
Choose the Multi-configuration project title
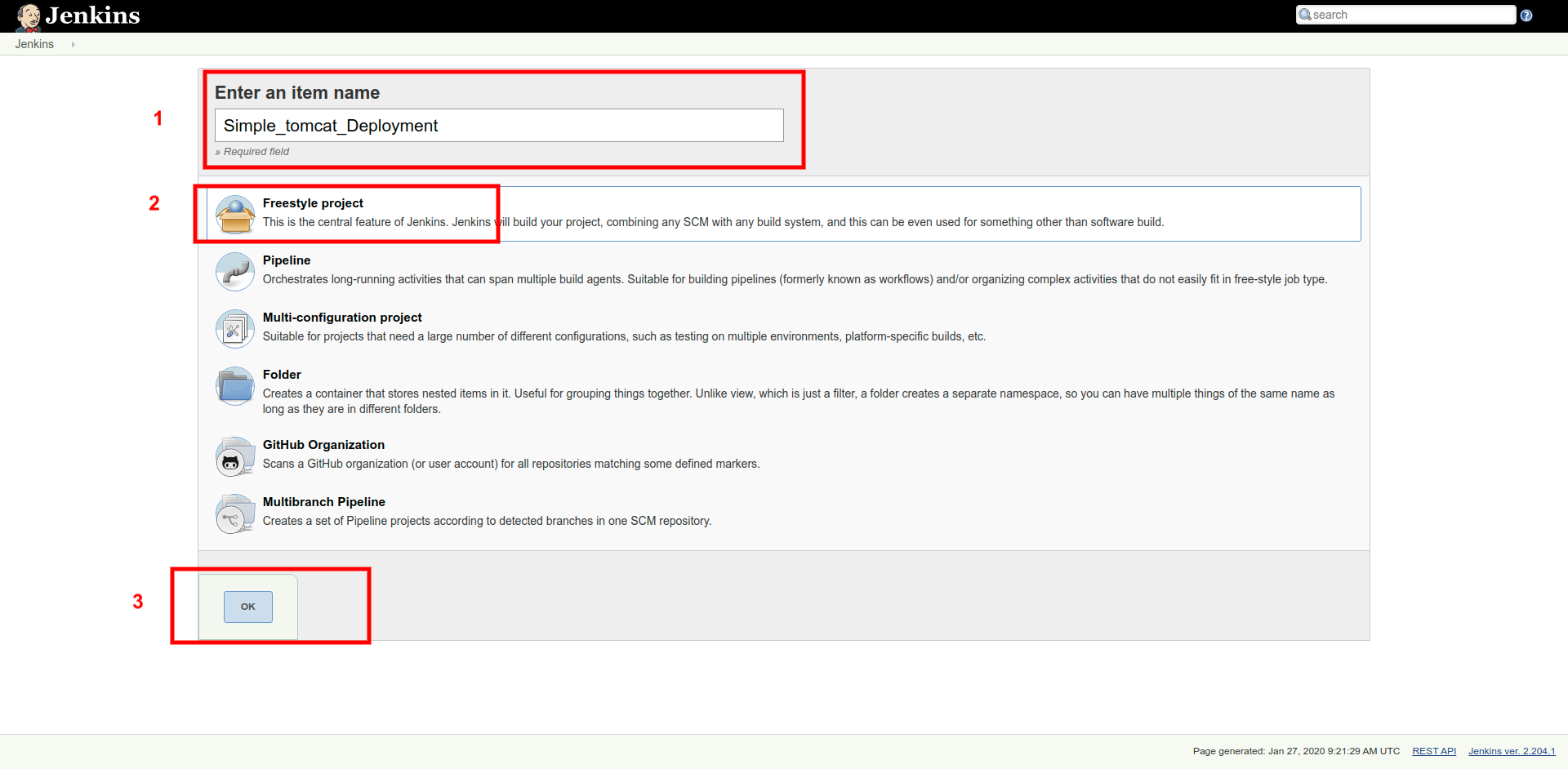342,318
